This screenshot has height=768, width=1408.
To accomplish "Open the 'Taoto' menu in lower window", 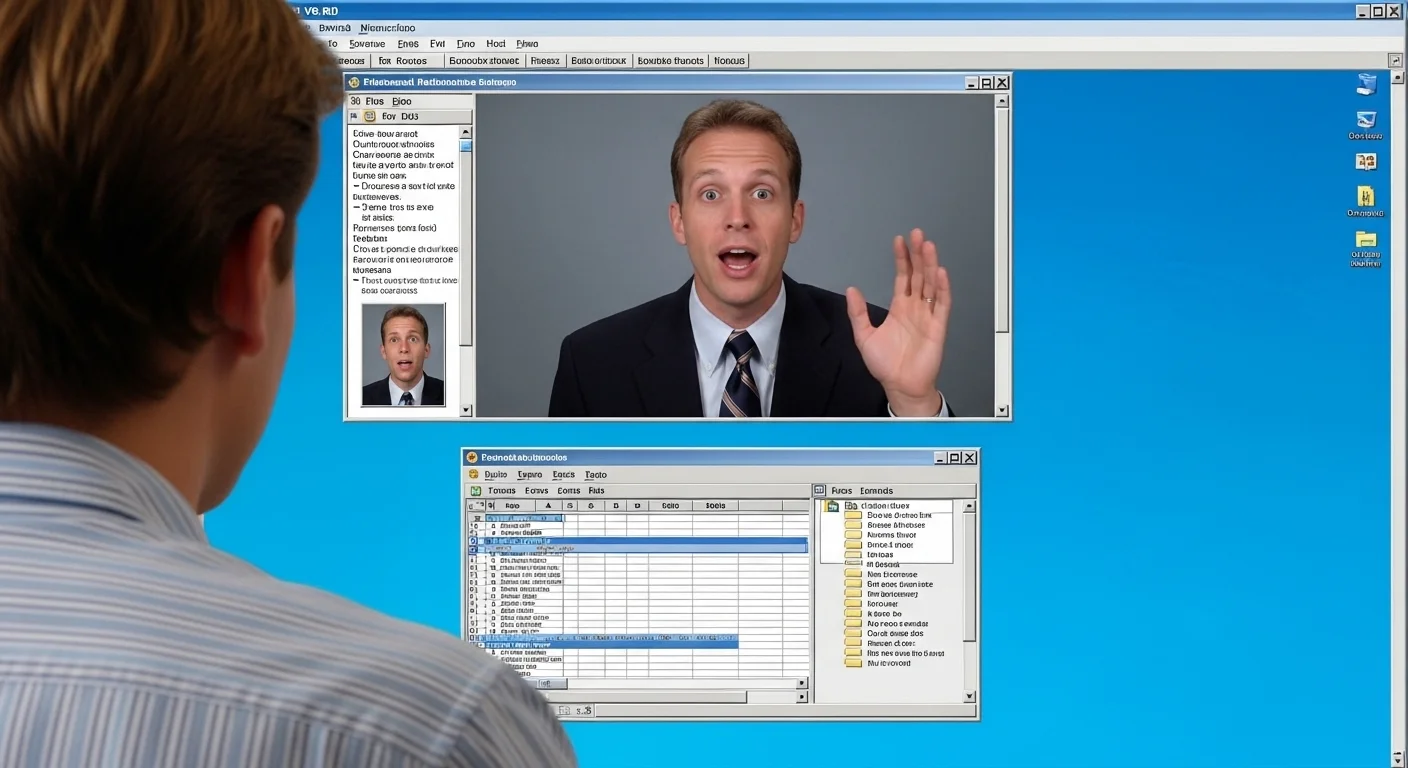I will [x=595, y=475].
